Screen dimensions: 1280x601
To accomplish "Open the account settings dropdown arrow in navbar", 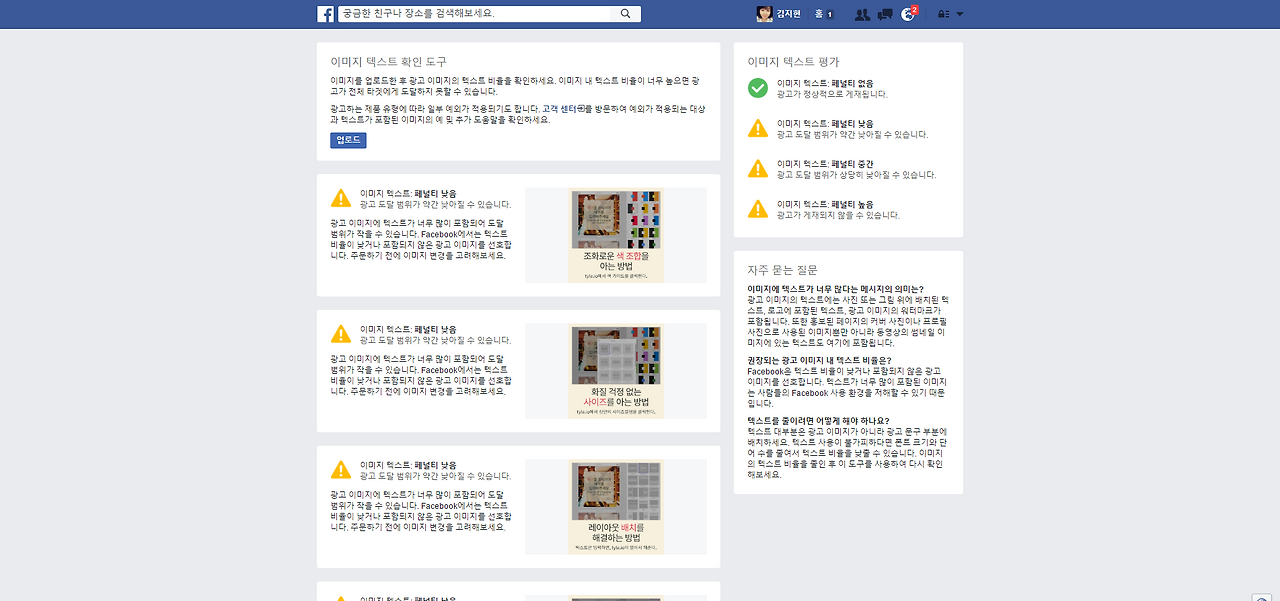I will 960,14.
